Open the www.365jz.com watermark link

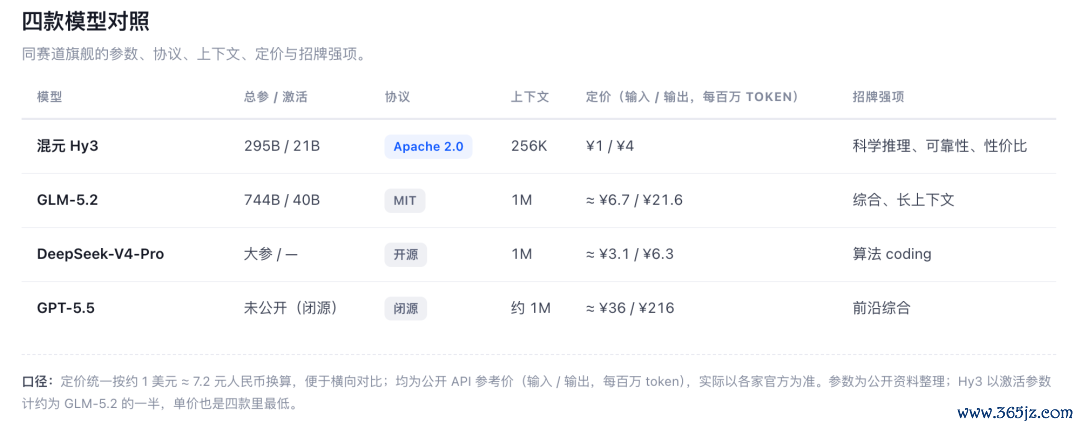pyautogui.click(x=1016, y=414)
